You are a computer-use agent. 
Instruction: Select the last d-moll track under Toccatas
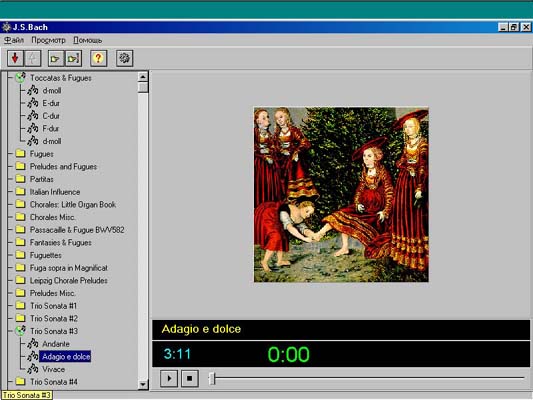pyautogui.click(x=52, y=141)
